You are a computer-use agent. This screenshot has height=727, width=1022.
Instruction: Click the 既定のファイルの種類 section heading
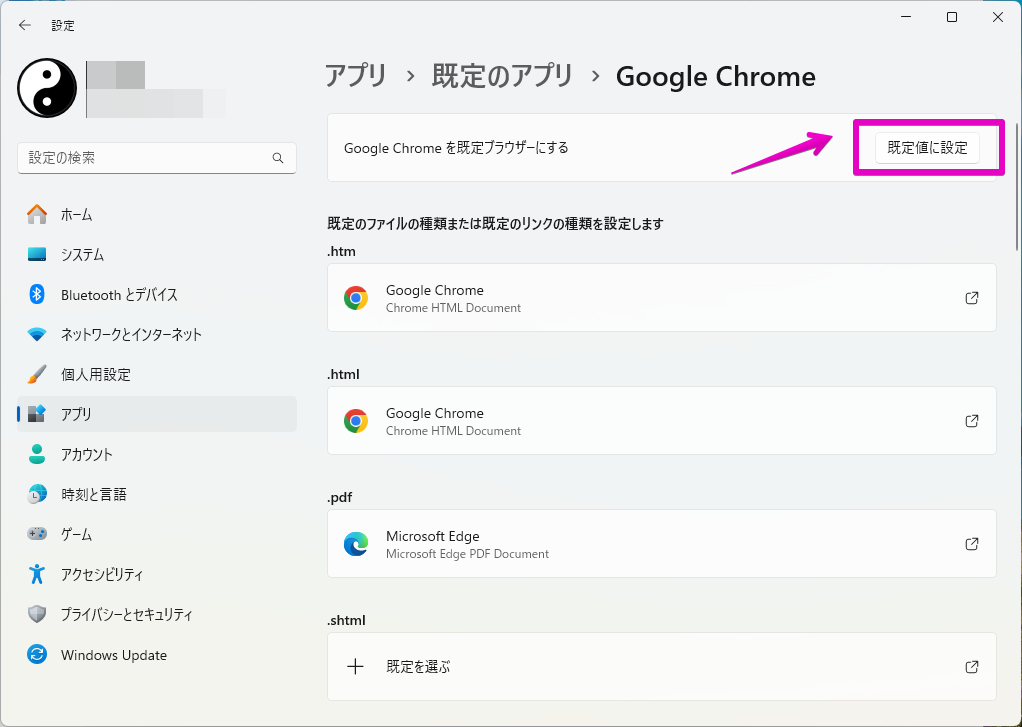pyautogui.click(x=495, y=224)
